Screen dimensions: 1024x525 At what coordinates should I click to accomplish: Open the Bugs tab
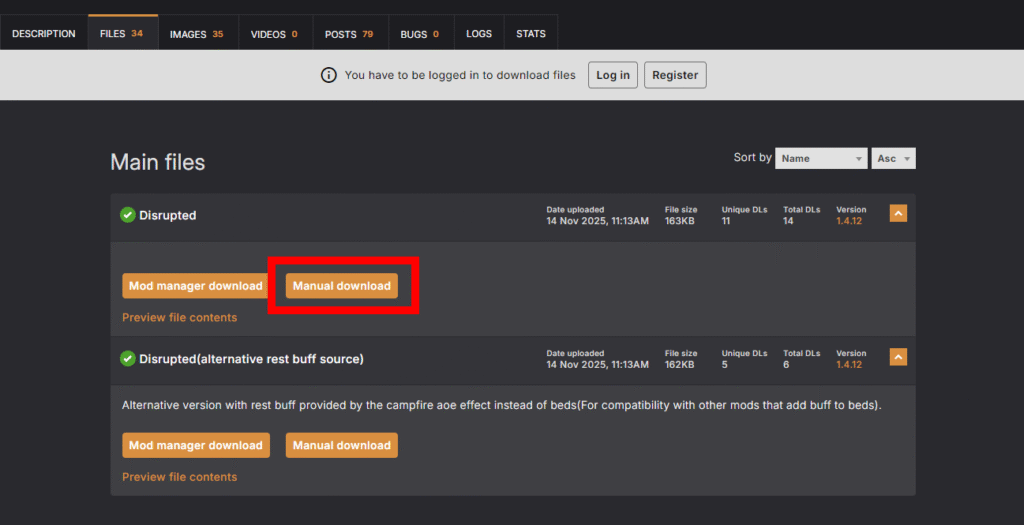[x=420, y=34]
